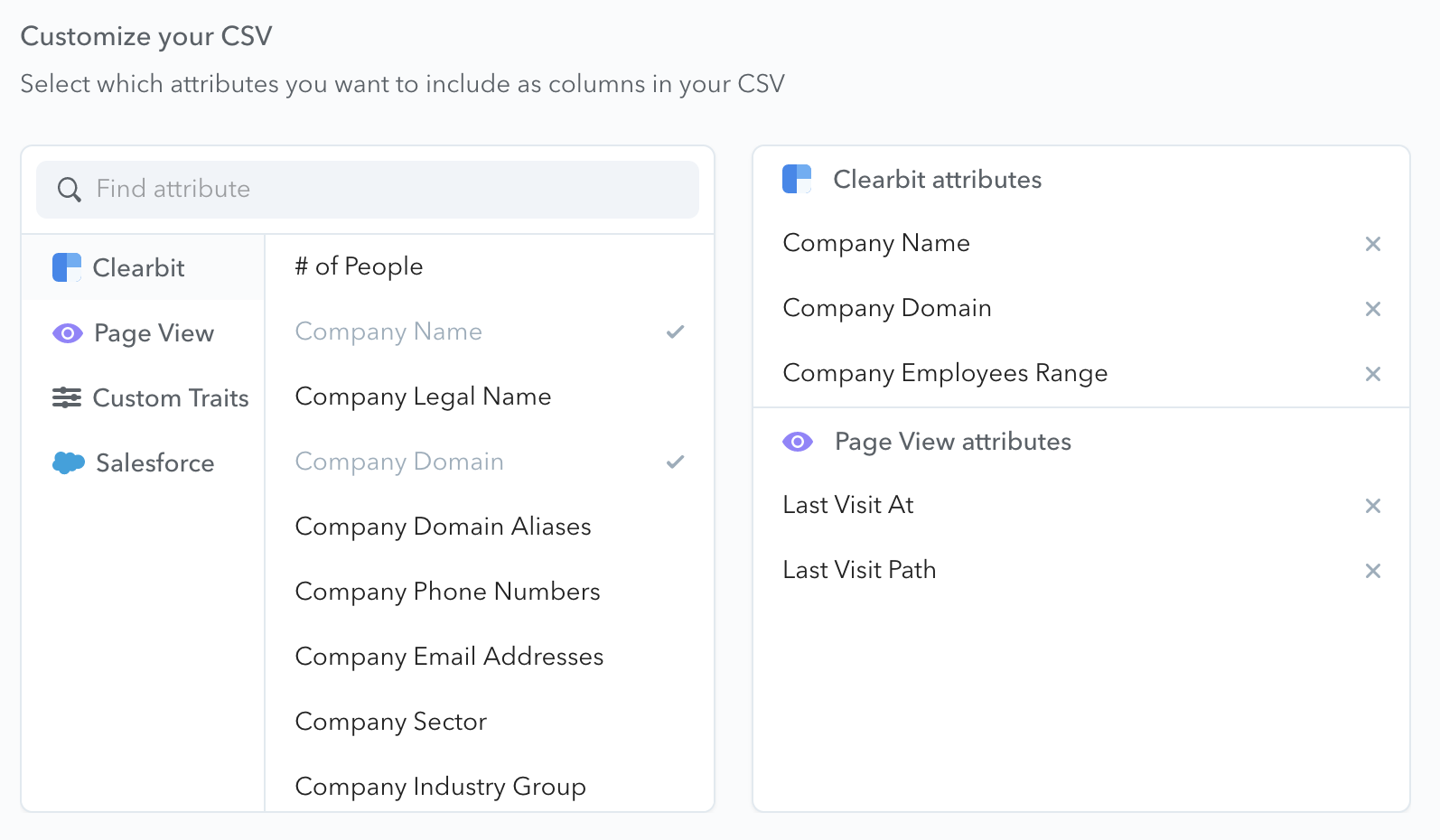Select the greyed Company Domain attribute
The image size is (1440, 840).
click(490, 462)
